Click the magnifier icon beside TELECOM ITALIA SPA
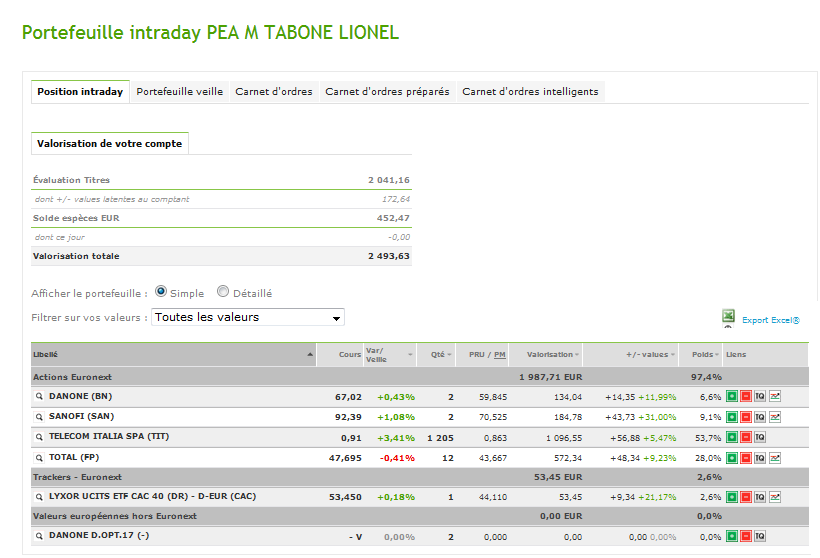 click(39, 437)
